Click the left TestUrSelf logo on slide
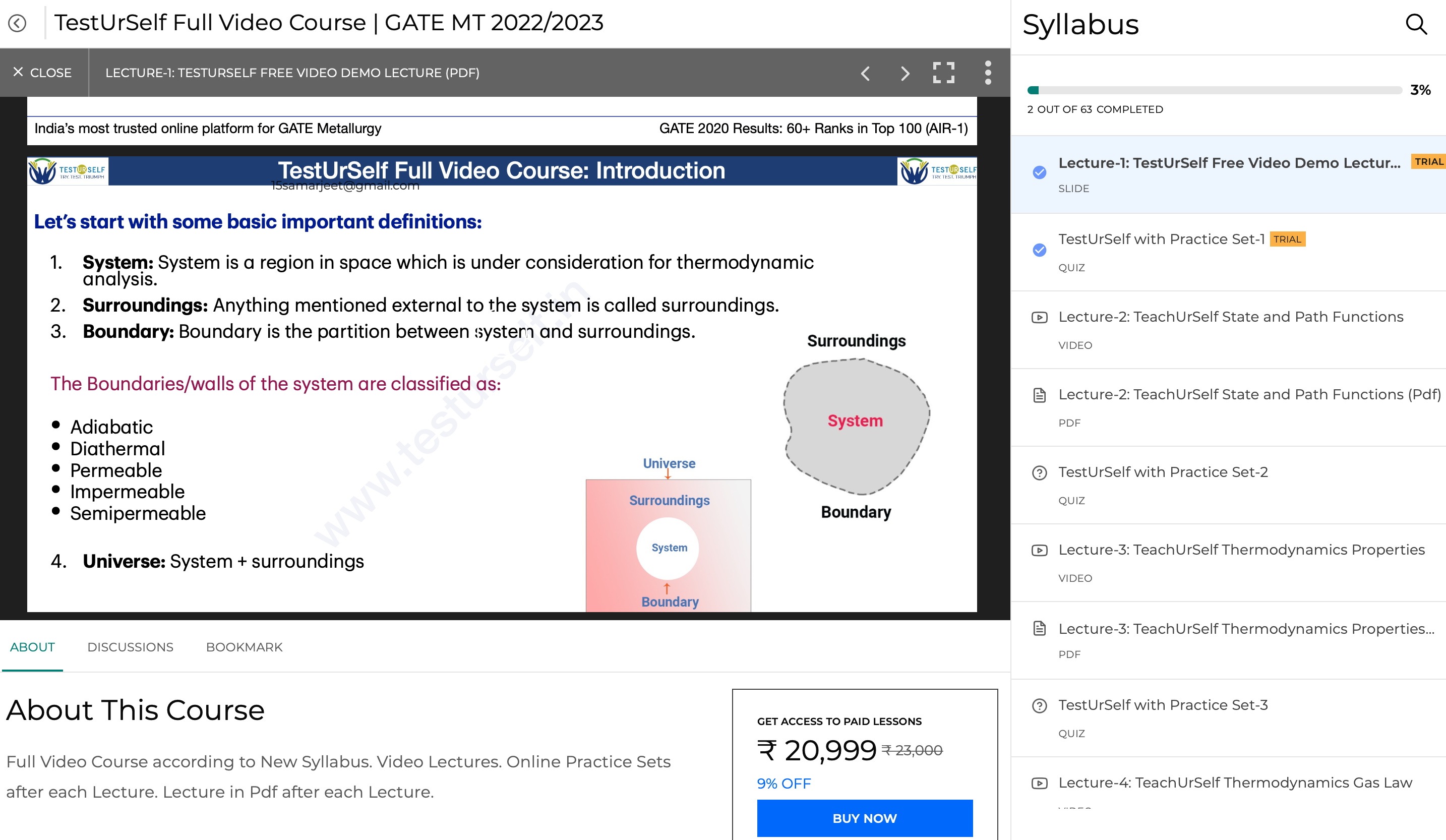The image size is (1446, 840). pos(68,171)
